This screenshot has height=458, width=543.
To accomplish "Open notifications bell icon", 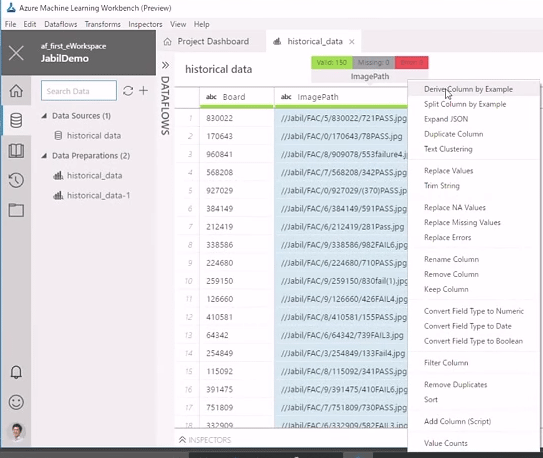I will [x=16, y=372].
